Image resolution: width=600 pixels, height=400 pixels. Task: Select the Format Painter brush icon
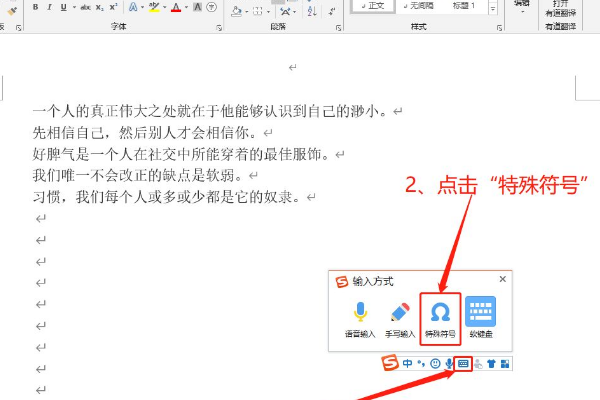point(13,11)
